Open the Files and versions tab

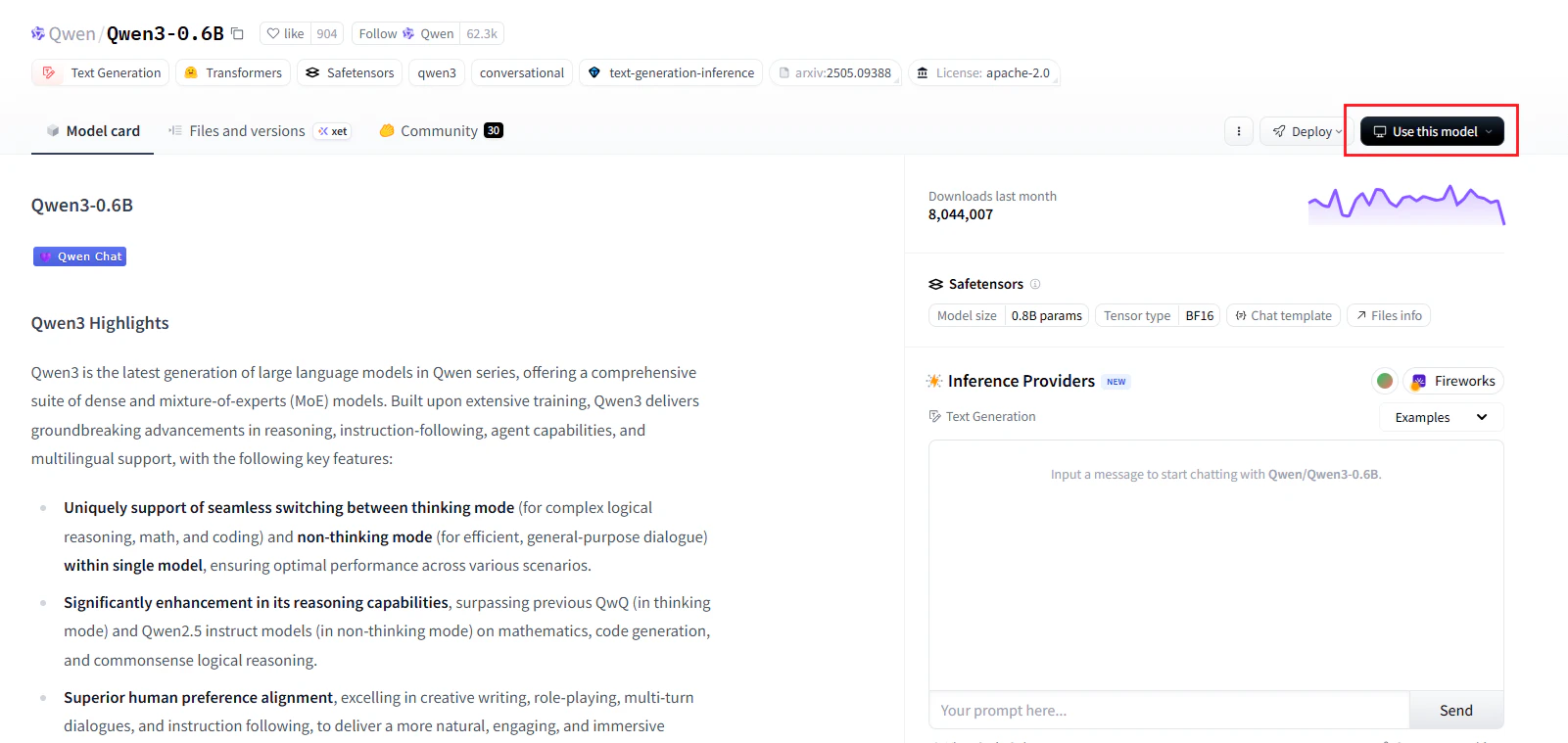[x=237, y=131]
